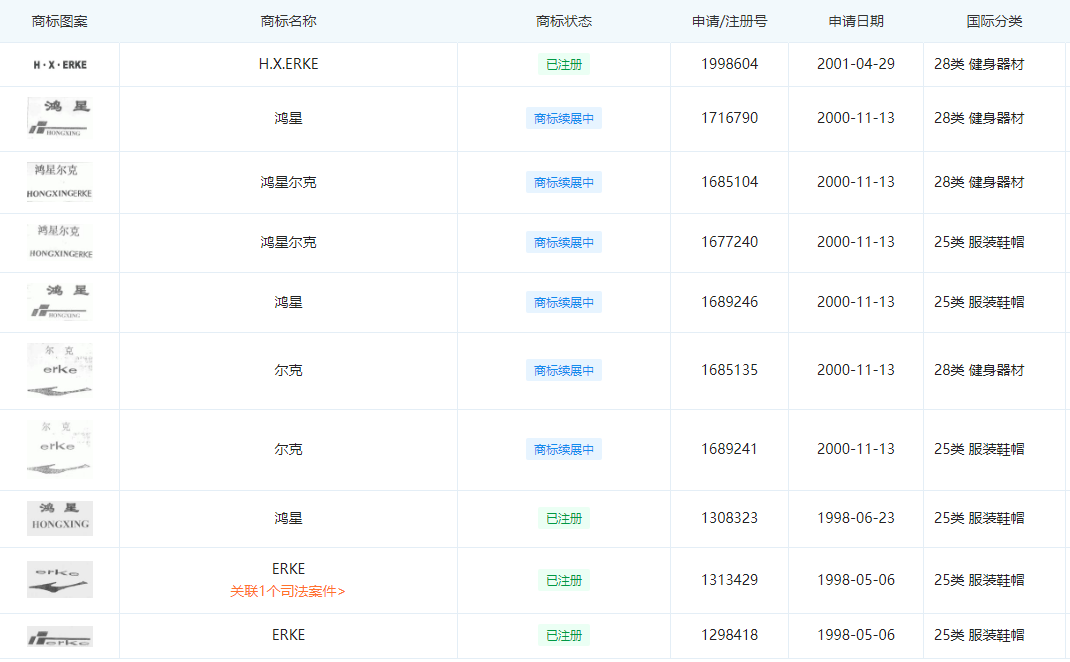
Task: Select registration number 1298418
Action: point(729,635)
